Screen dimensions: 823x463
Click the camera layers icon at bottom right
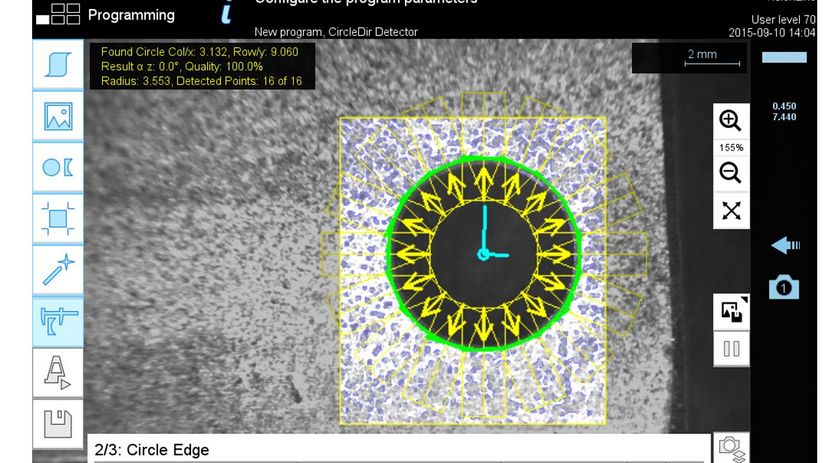[x=730, y=448]
